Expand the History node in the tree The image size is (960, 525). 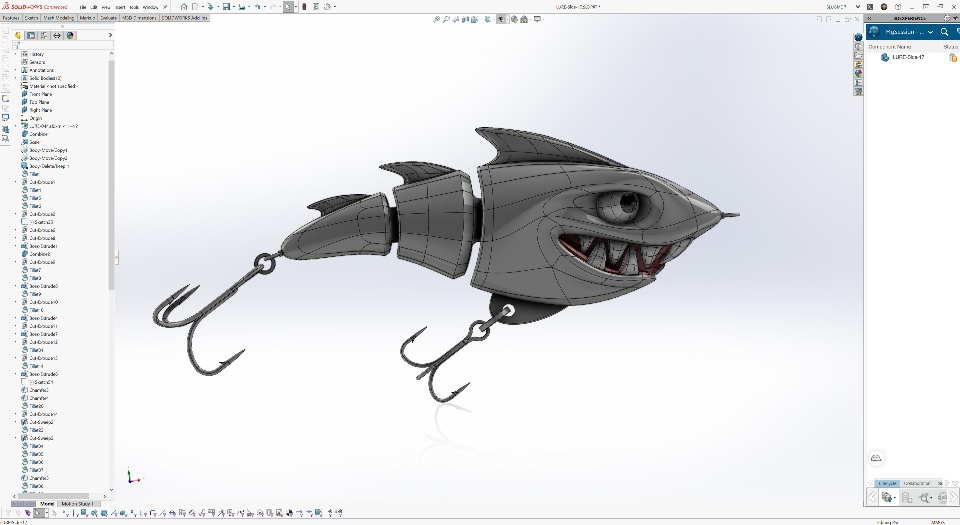pos(14,54)
